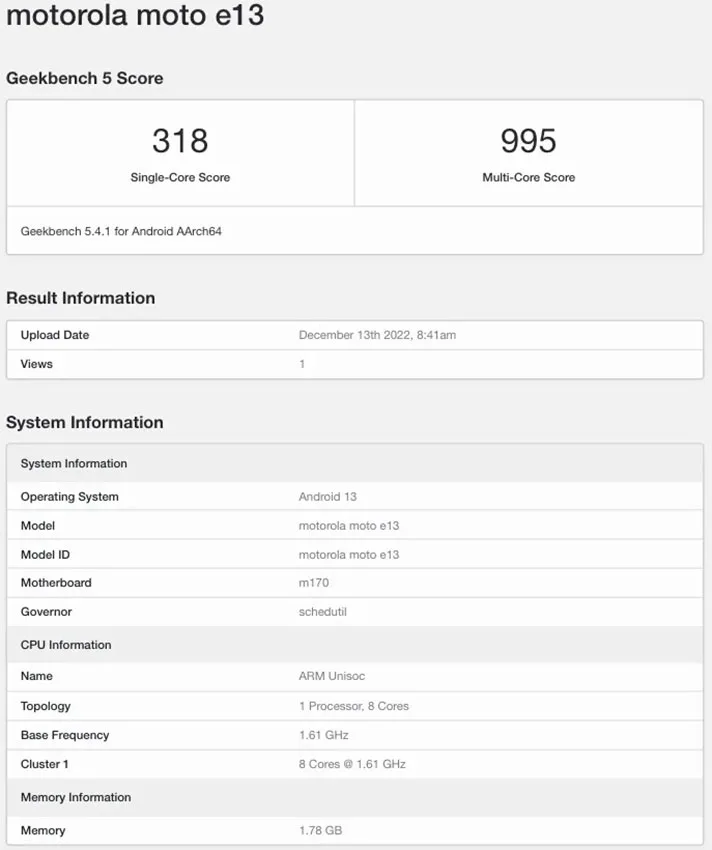Viewport: 712px width, 850px height.
Task: Click the CPU Information table header row
Action: 355,645
